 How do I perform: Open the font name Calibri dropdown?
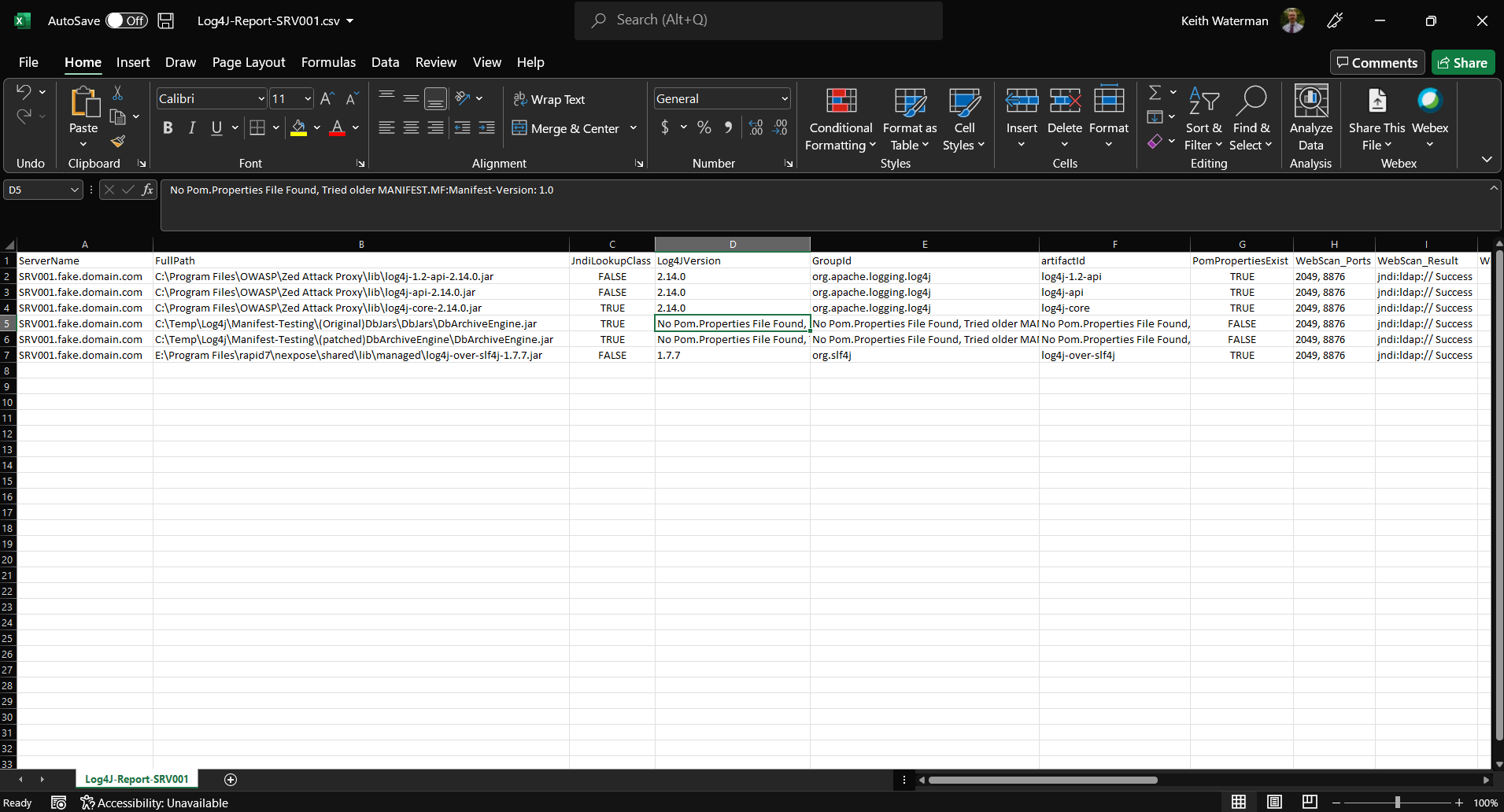point(261,98)
